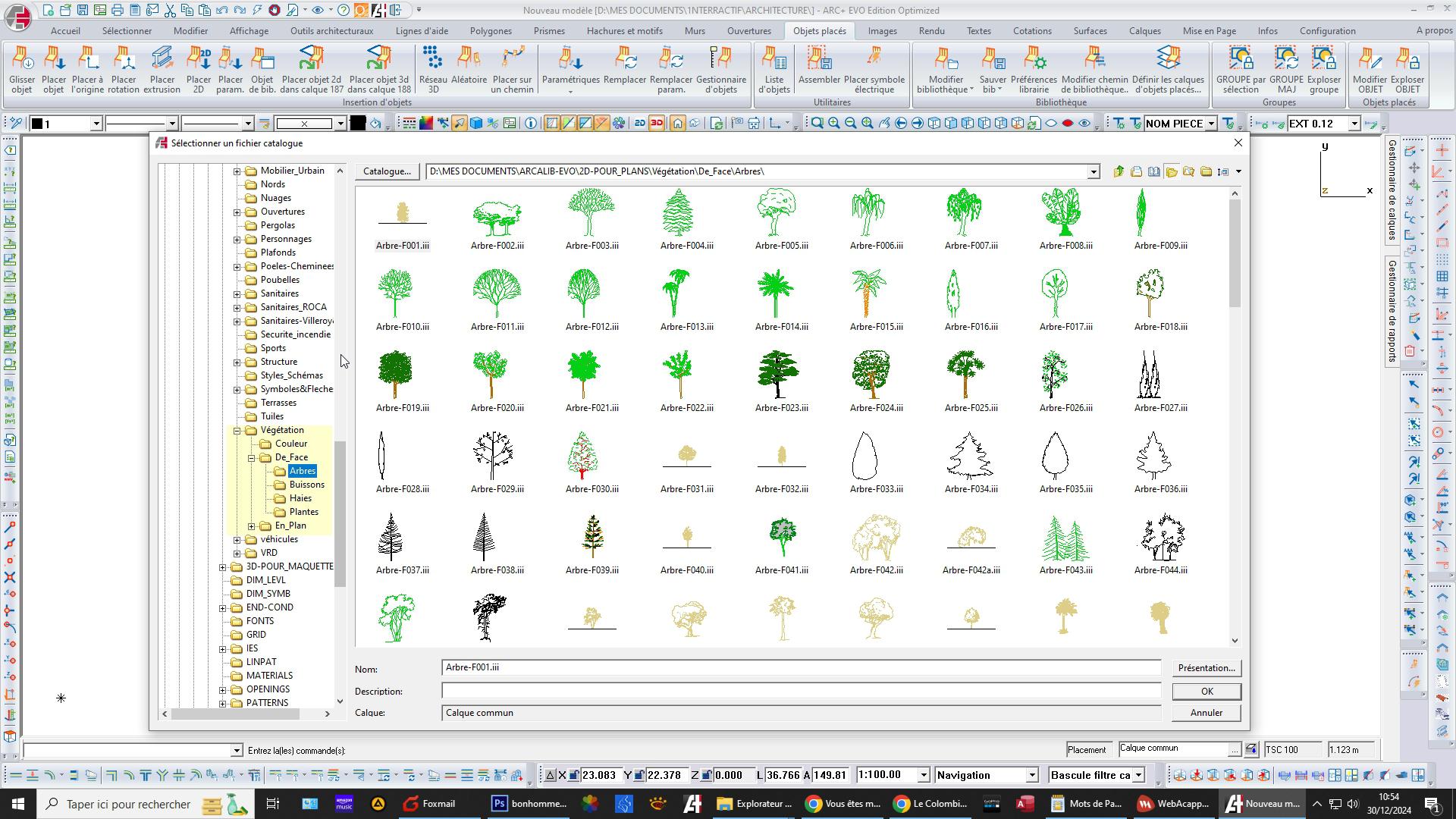
Task: Open the Hachures et motifs tab
Action: click(x=624, y=31)
